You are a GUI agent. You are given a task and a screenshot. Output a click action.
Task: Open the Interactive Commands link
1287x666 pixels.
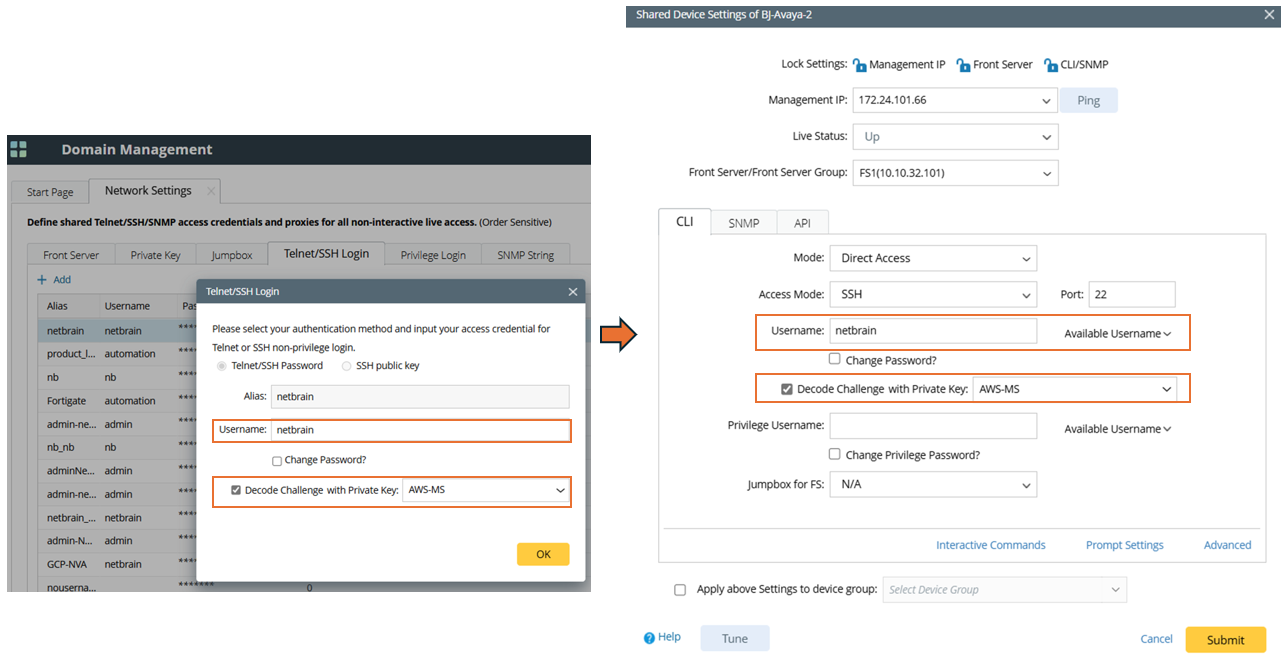pos(990,545)
